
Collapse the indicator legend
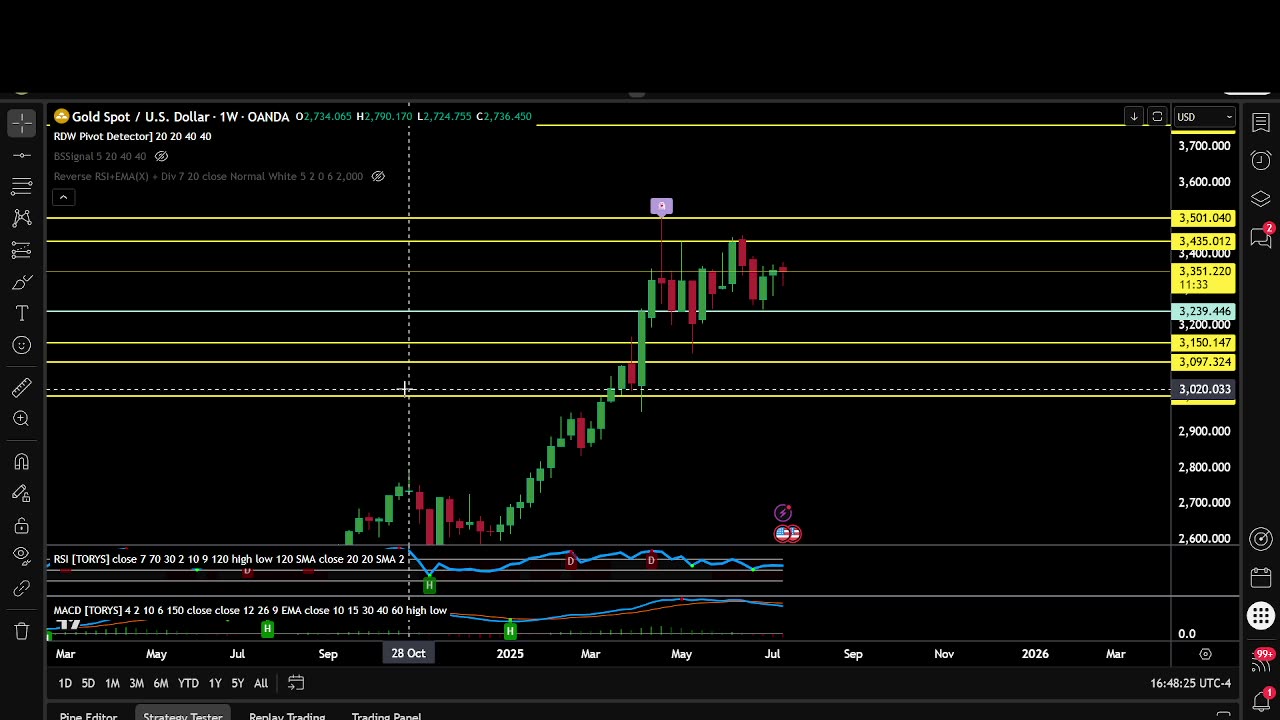(63, 197)
